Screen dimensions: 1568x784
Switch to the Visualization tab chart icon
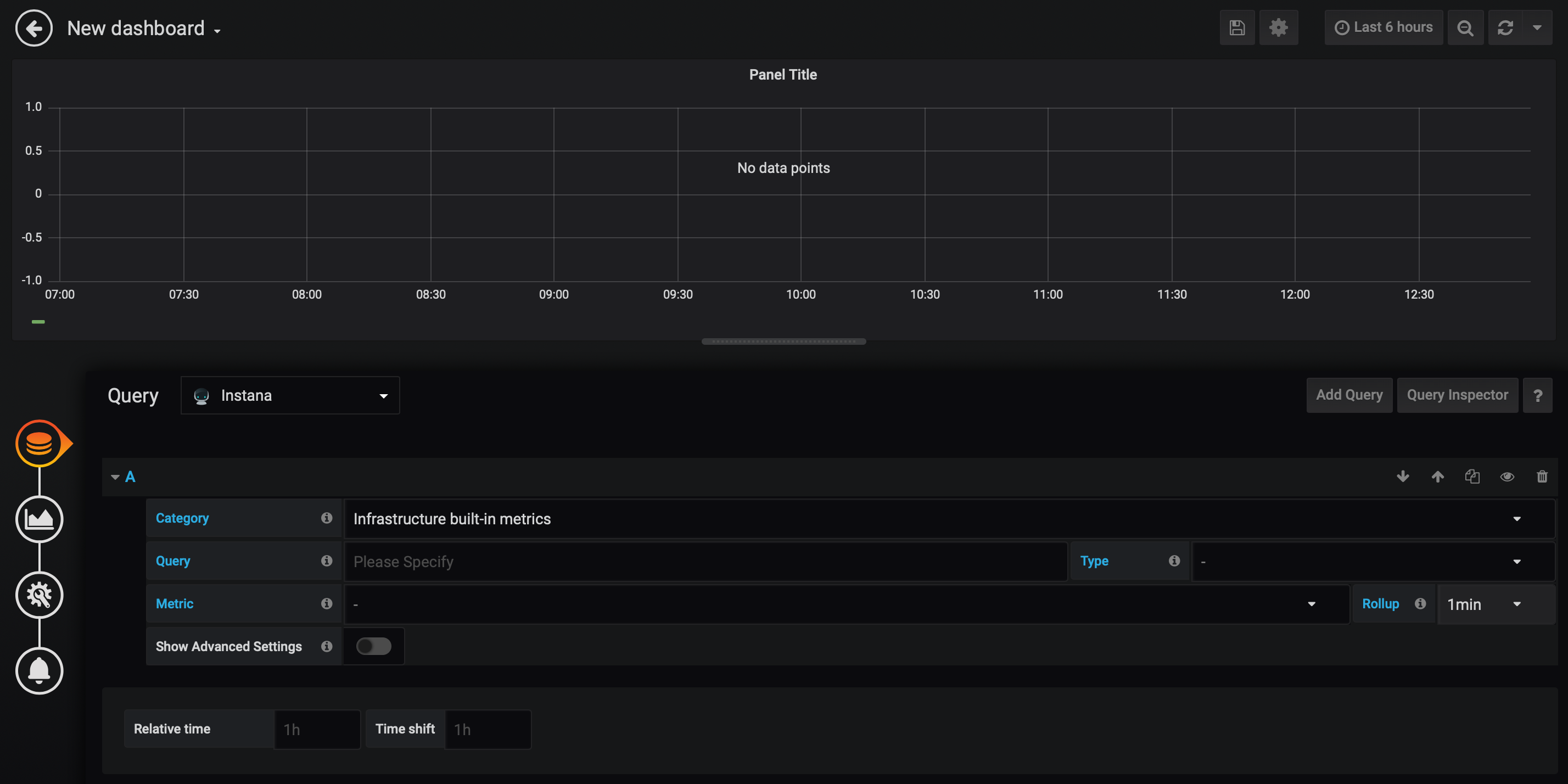[40, 519]
